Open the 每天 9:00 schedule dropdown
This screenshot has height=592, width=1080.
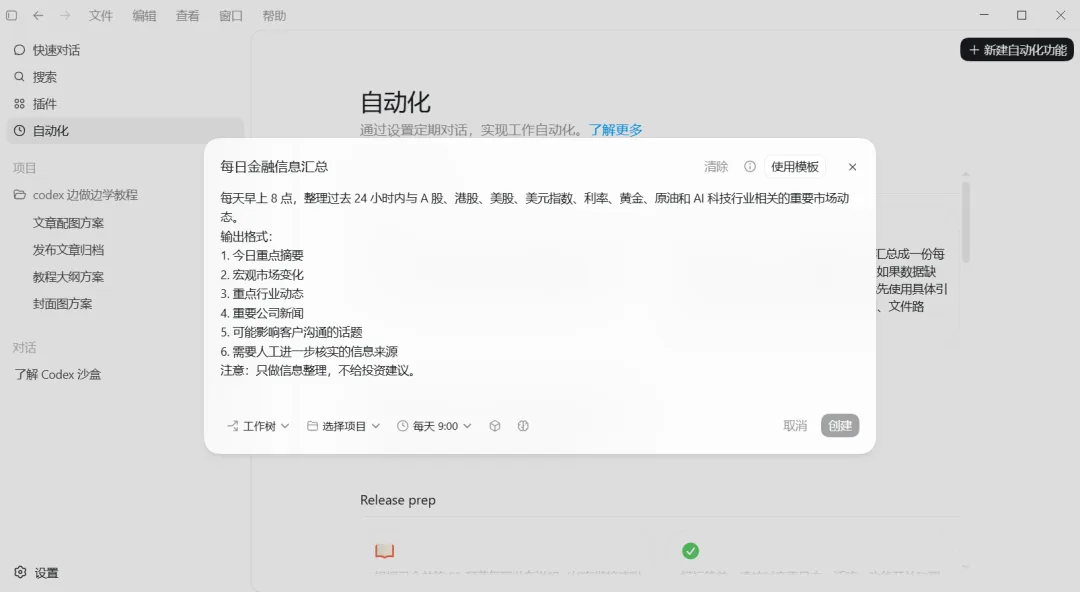point(434,426)
